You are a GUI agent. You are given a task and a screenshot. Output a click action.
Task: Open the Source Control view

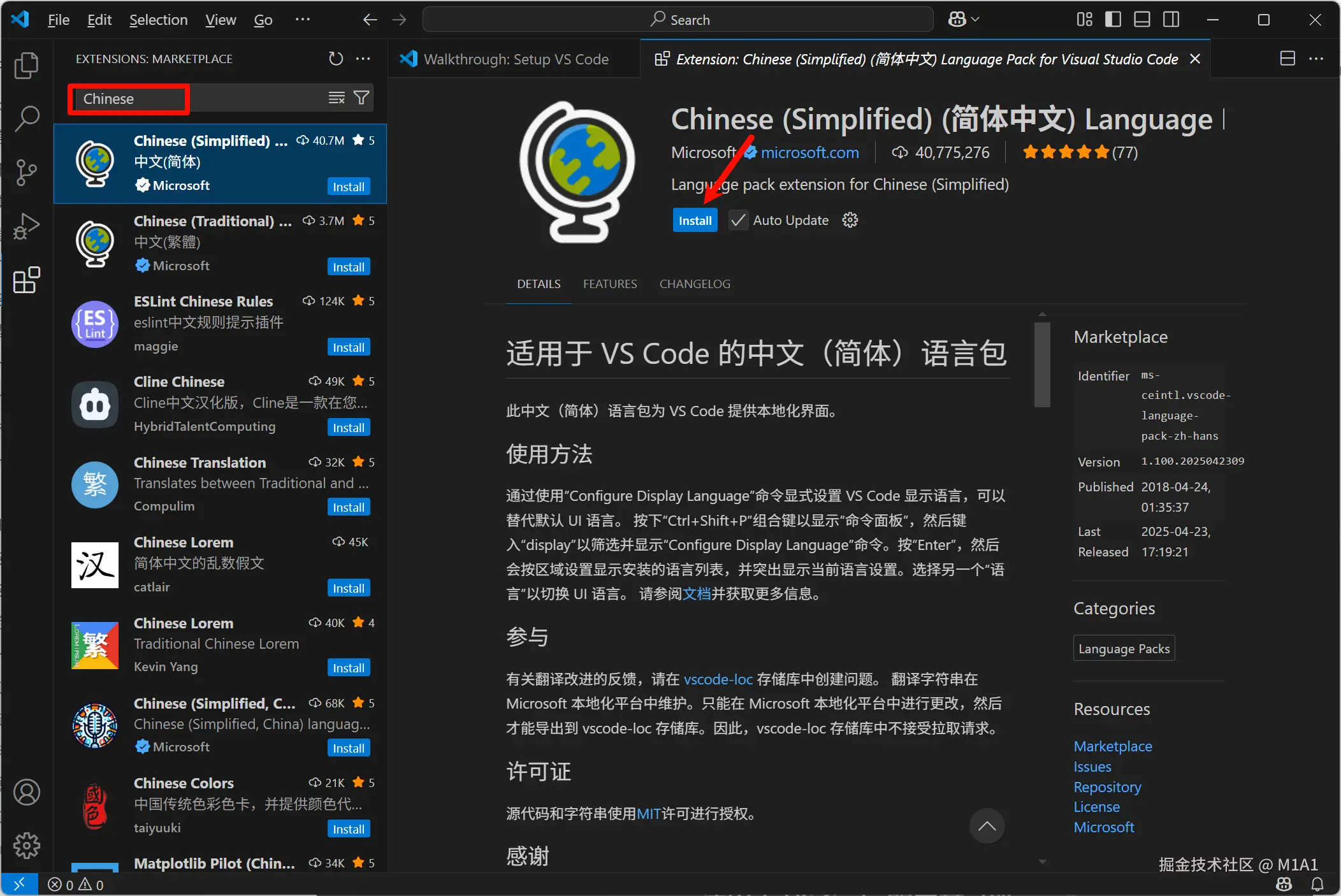(26, 172)
